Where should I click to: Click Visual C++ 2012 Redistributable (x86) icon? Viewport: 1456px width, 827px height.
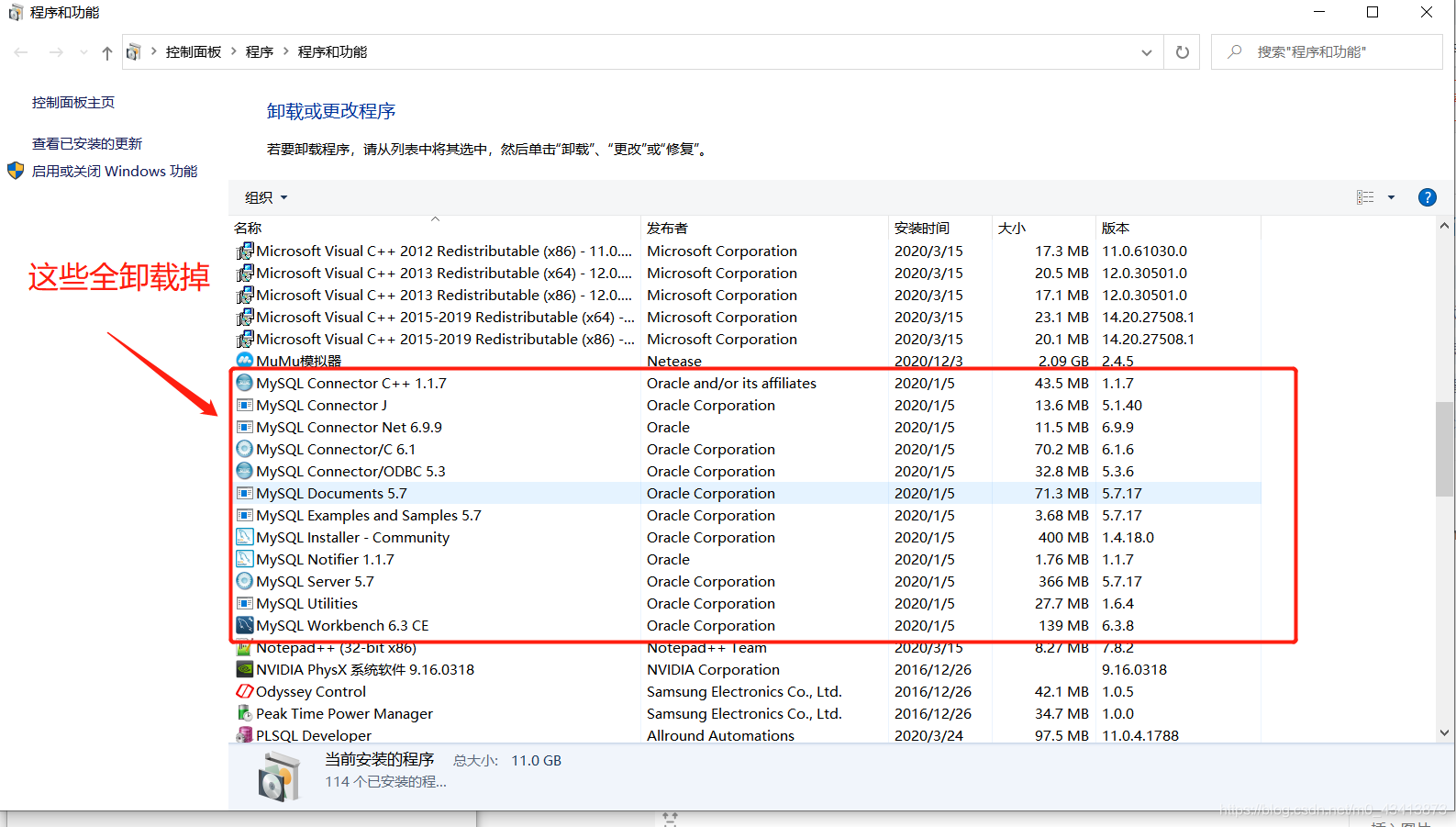(x=244, y=251)
